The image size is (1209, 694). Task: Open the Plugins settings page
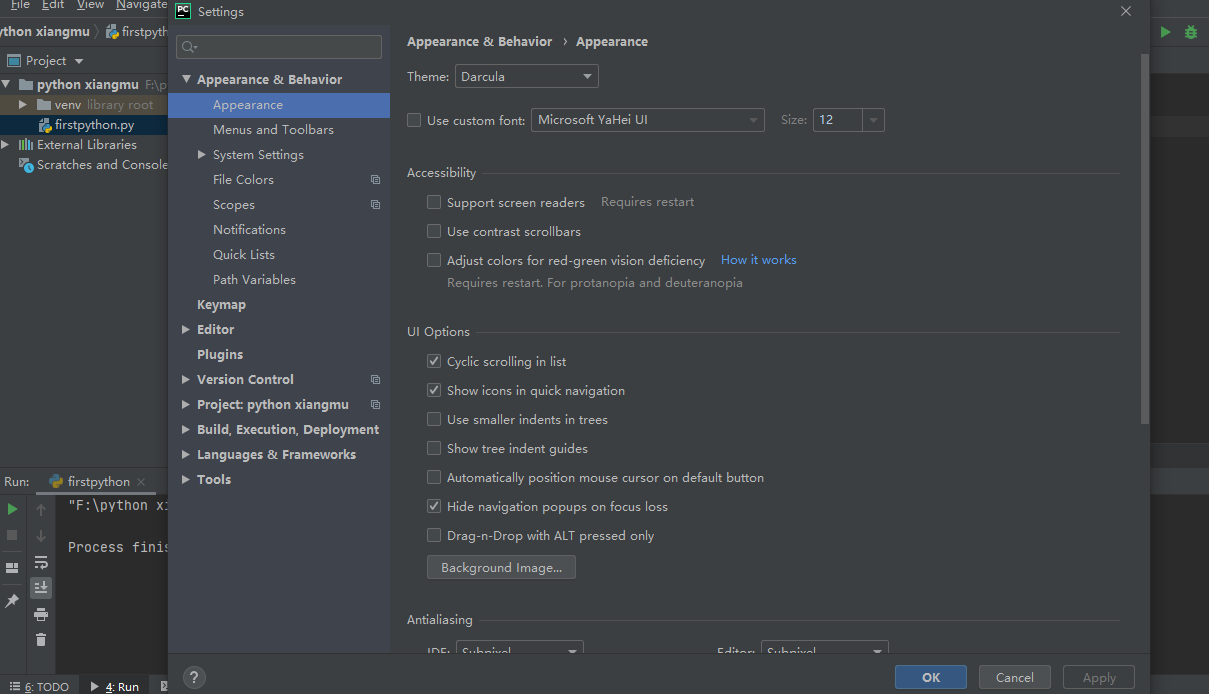point(220,355)
